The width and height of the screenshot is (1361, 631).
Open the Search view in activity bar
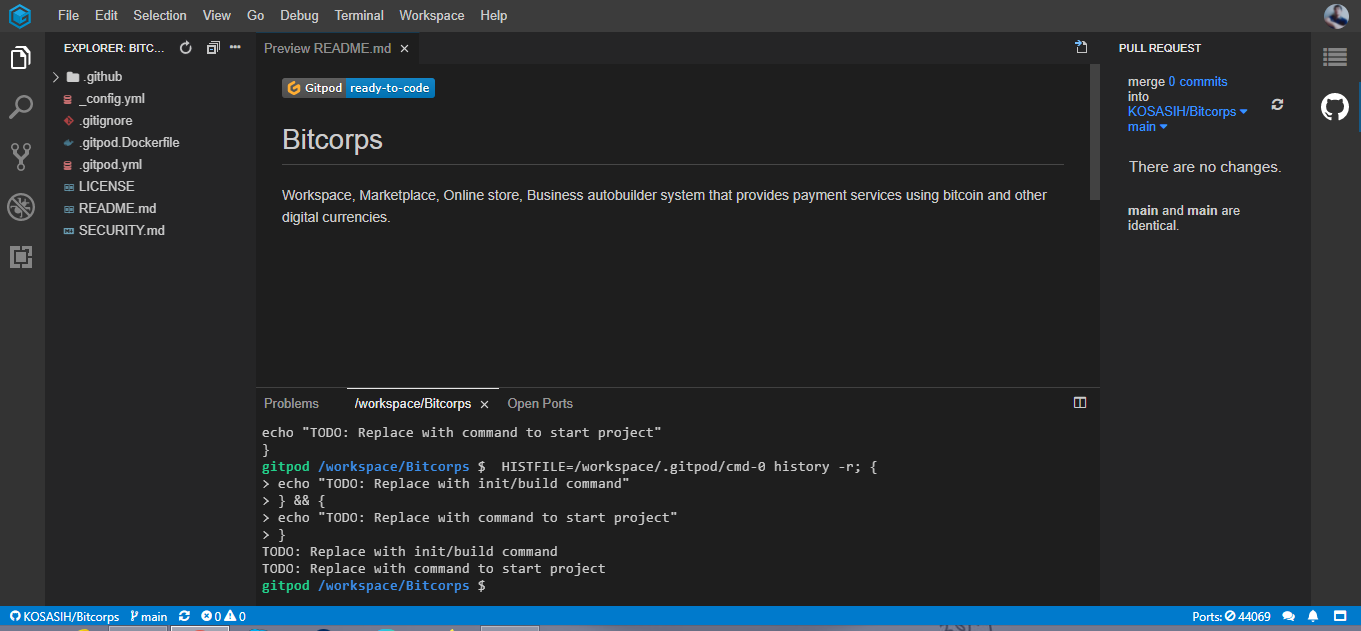click(21, 107)
